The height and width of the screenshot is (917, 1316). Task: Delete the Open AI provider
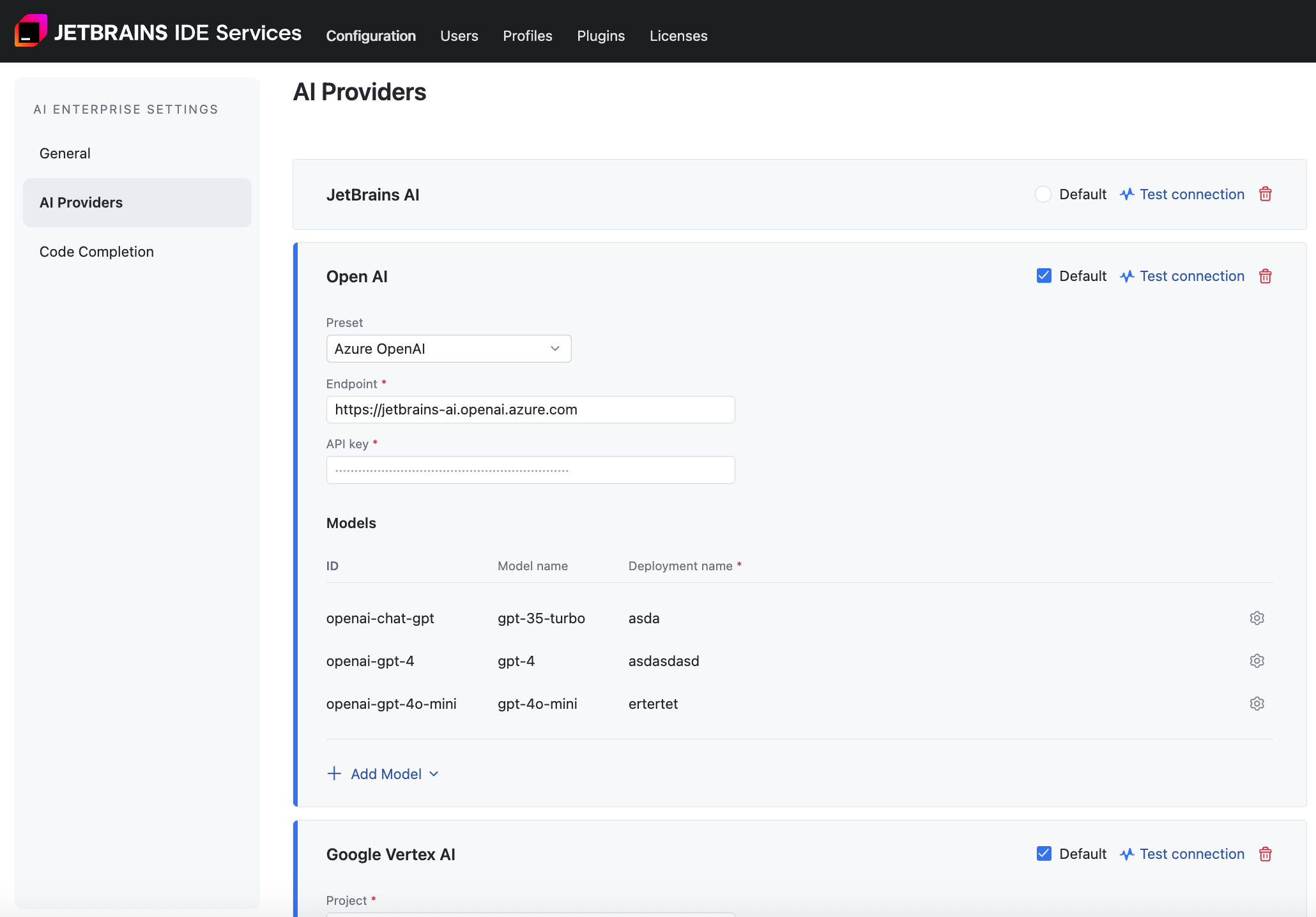[1266, 276]
